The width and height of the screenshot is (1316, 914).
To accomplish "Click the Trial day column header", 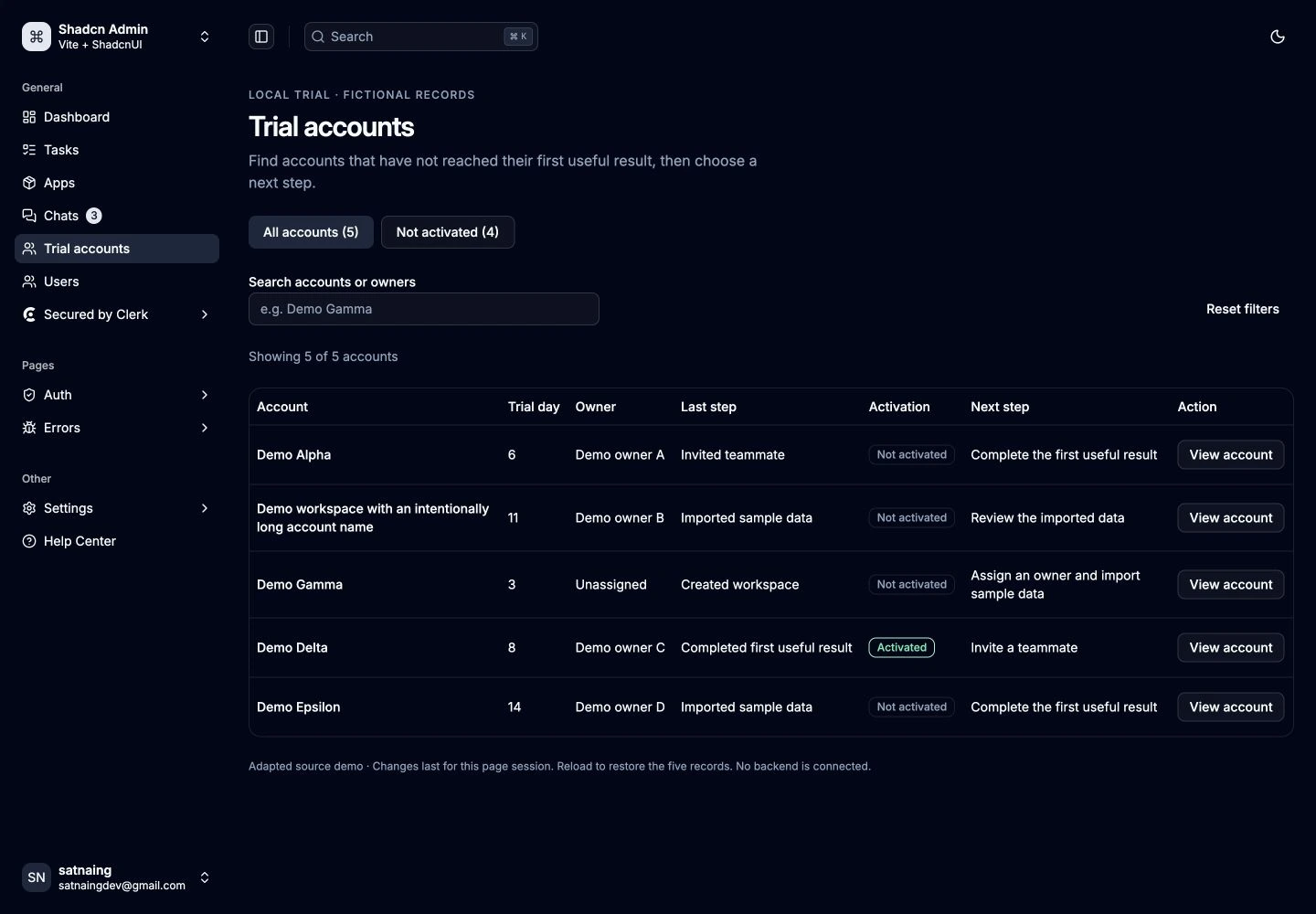I will coord(534,407).
